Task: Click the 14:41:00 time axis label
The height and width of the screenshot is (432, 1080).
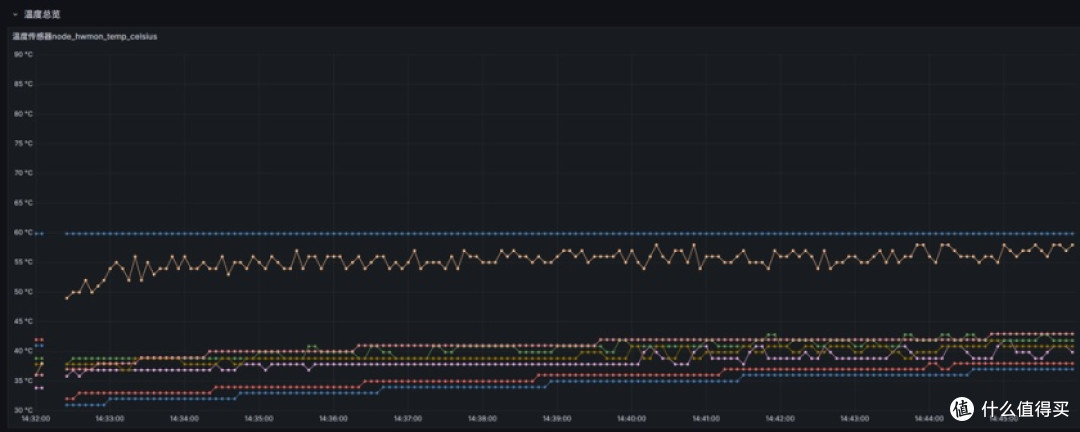Action: [x=706, y=418]
